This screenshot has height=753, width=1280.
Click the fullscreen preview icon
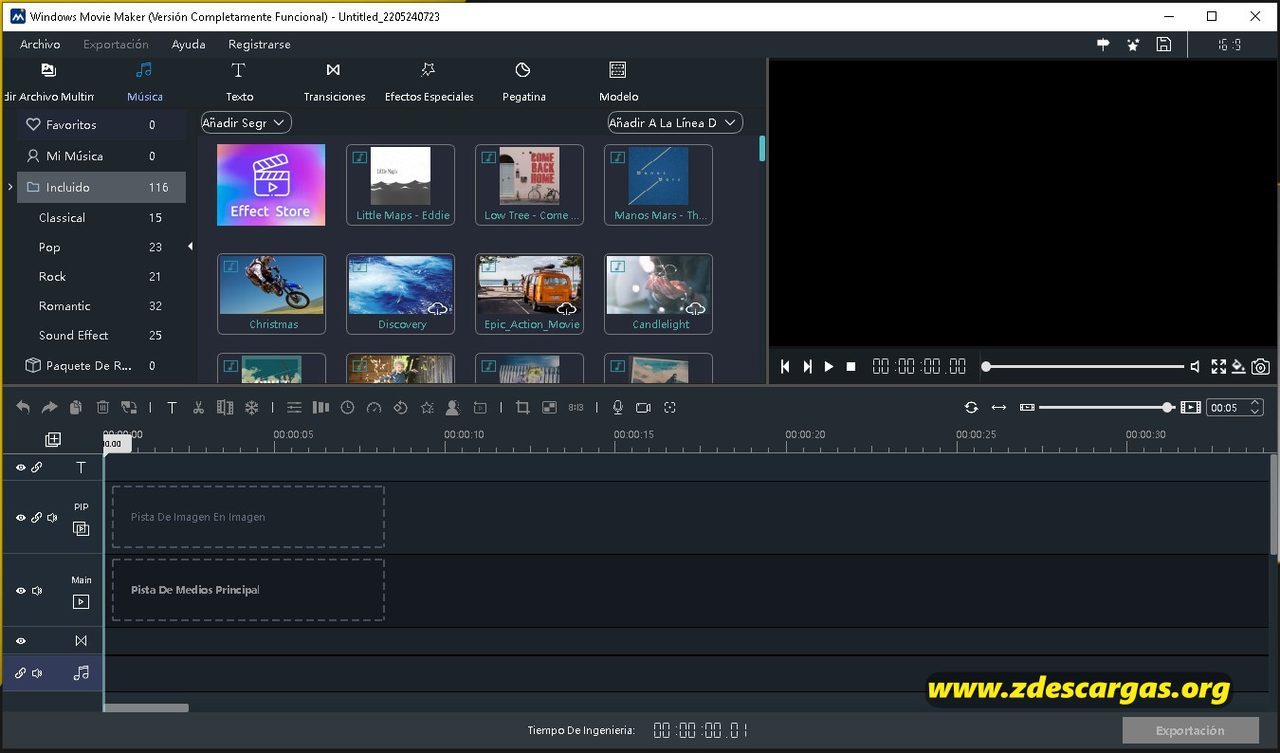tap(1218, 367)
